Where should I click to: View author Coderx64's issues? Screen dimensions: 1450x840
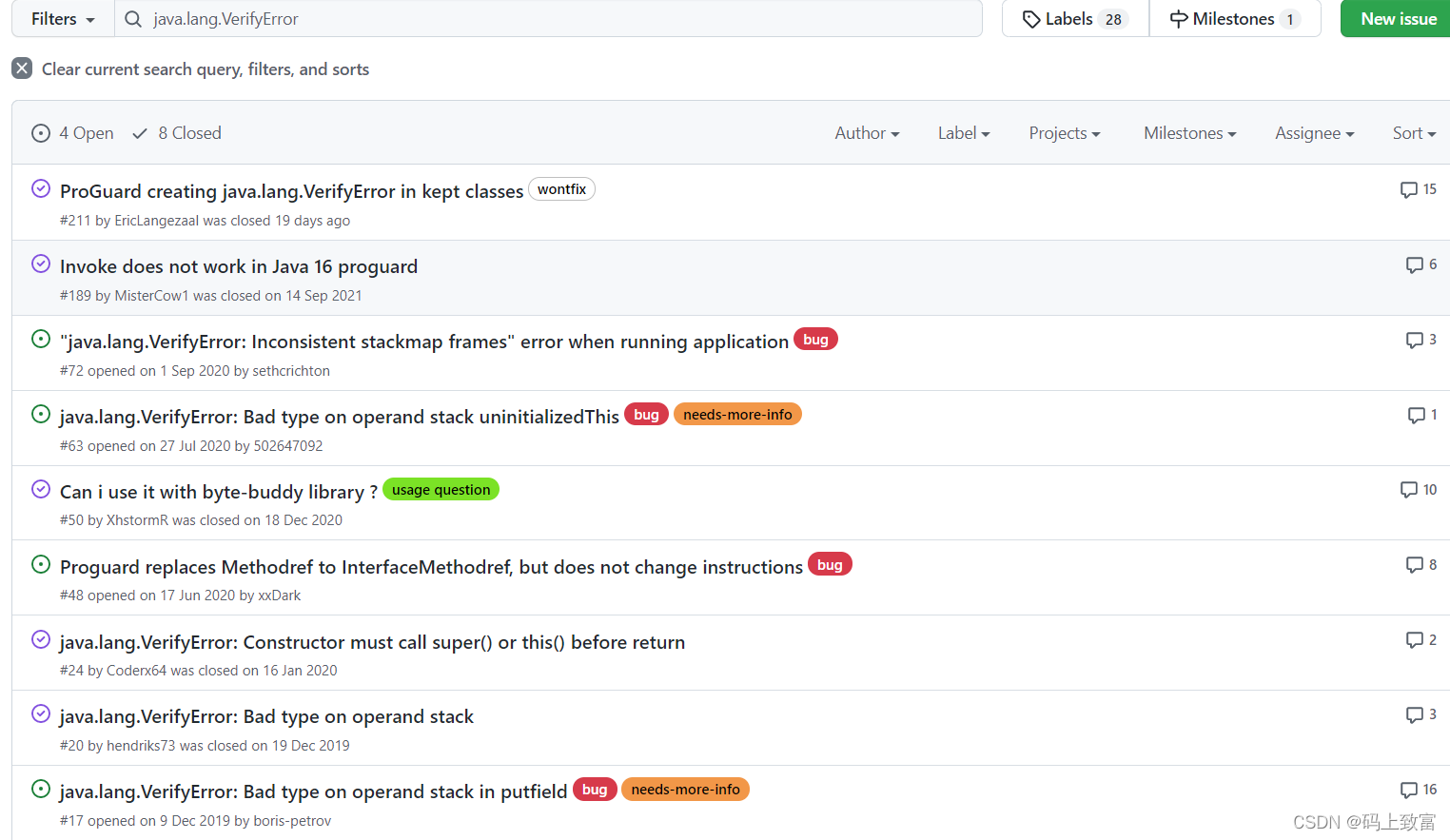(136, 671)
